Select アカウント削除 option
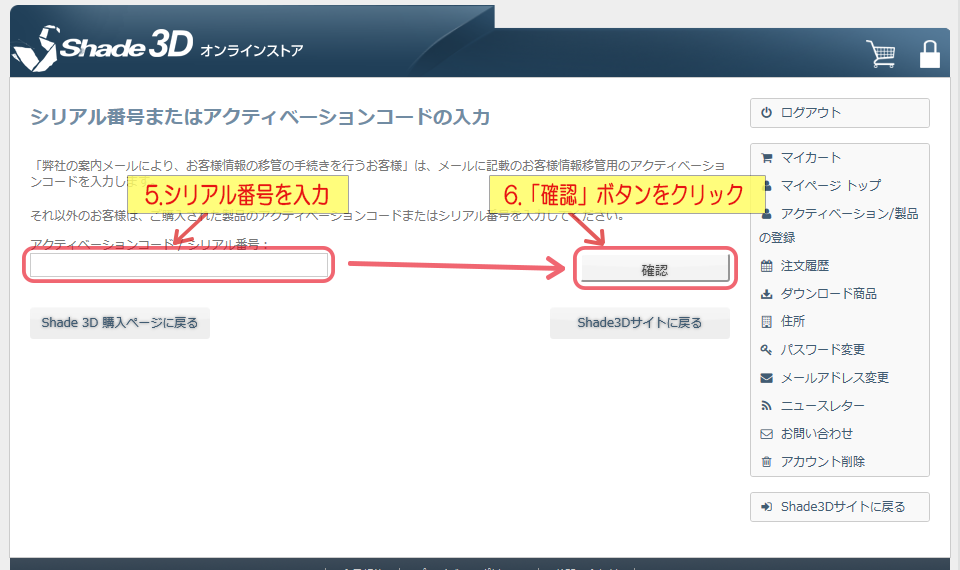Screen dimensions: 960x570 click(822, 462)
